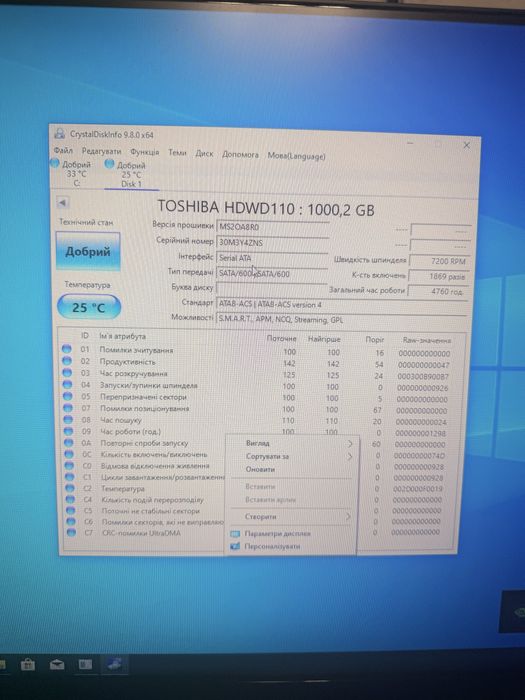The height and width of the screenshot is (700, 525).
Task: Open the Файл menu
Action: (63, 150)
